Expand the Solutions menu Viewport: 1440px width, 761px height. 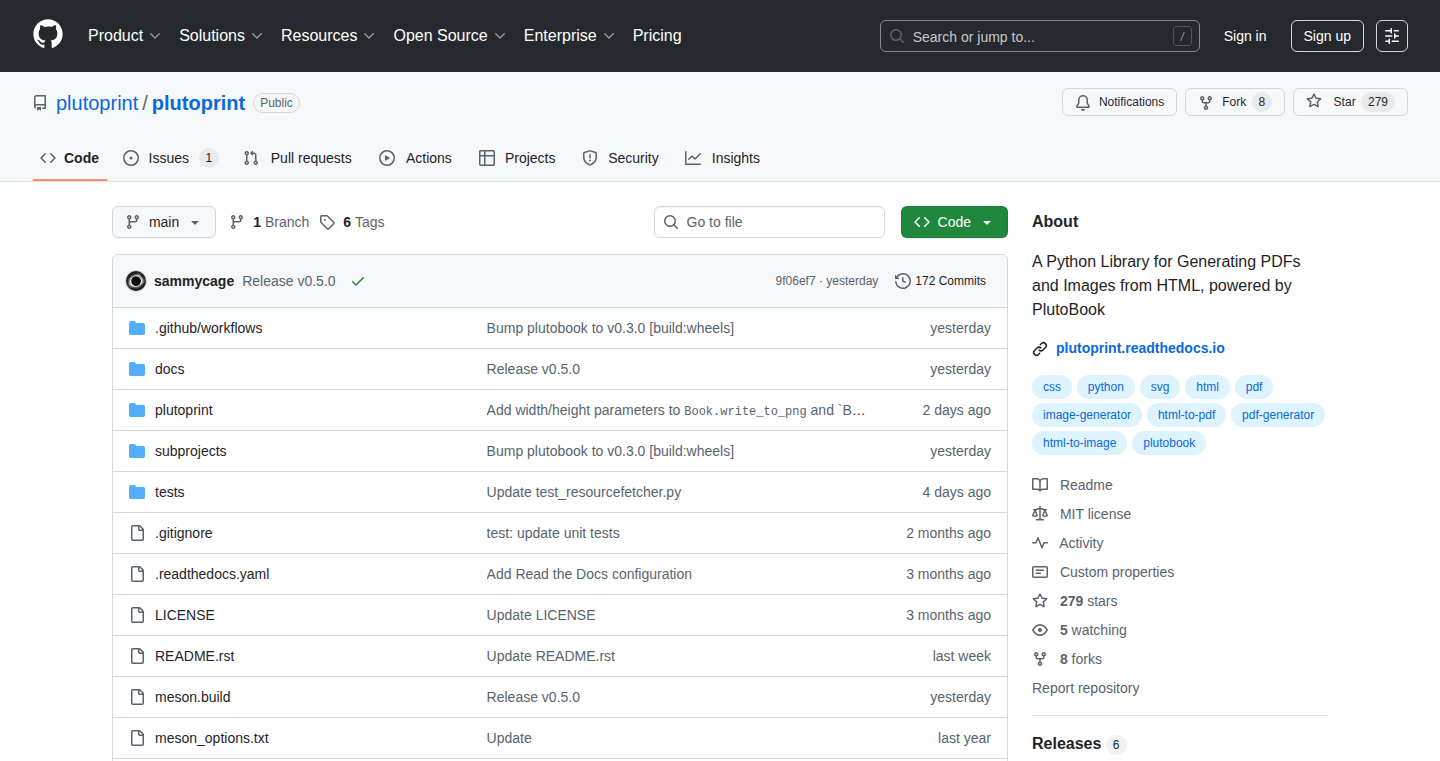pos(221,35)
